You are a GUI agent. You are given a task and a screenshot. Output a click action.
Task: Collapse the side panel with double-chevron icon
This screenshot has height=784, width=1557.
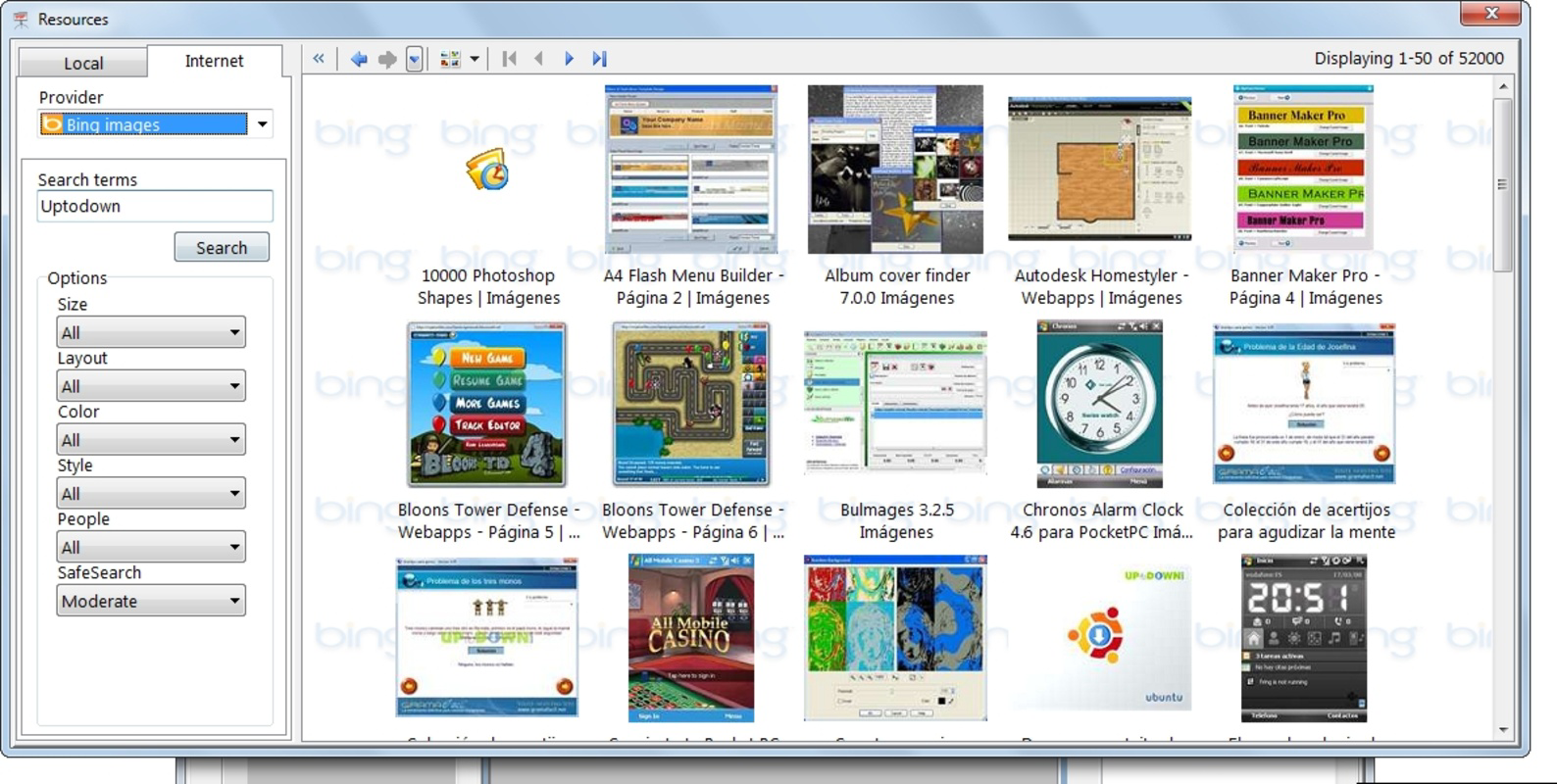[x=319, y=59]
